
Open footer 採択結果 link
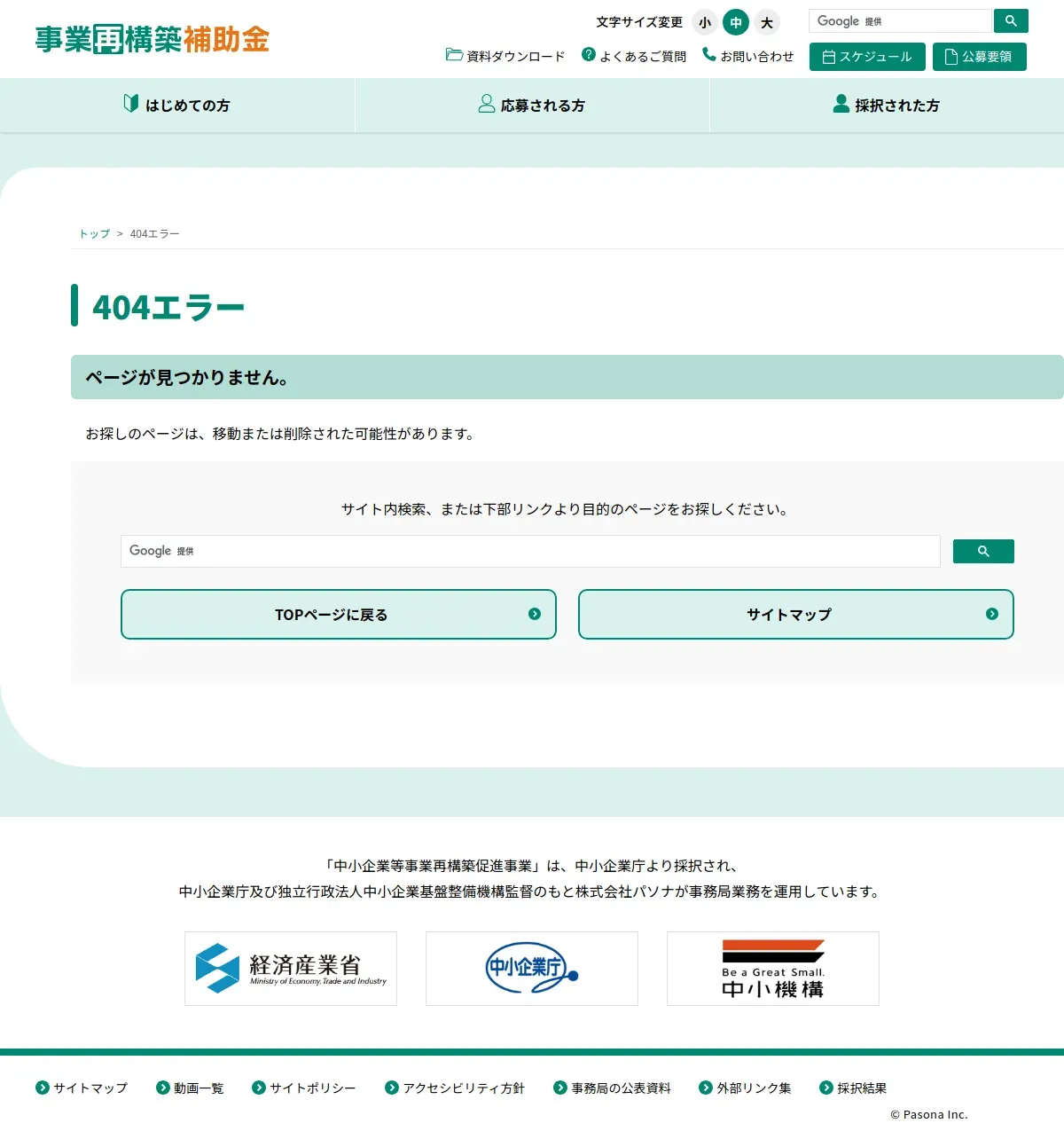point(853,1088)
